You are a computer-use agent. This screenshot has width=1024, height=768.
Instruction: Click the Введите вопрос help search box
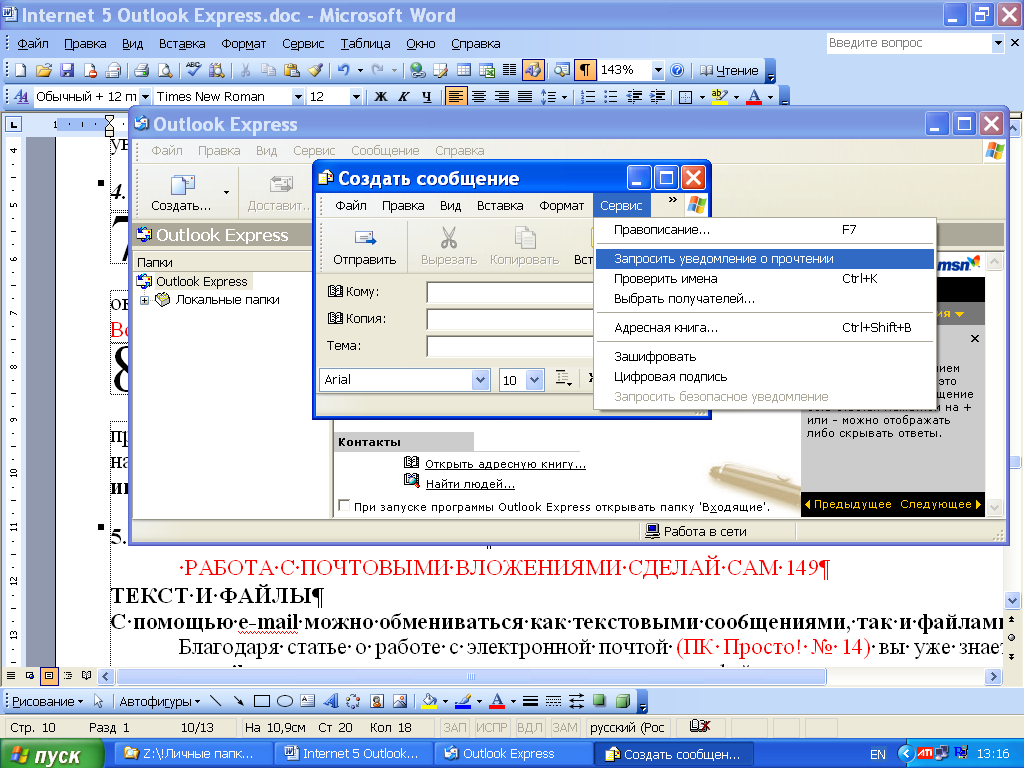coord(909,43)
